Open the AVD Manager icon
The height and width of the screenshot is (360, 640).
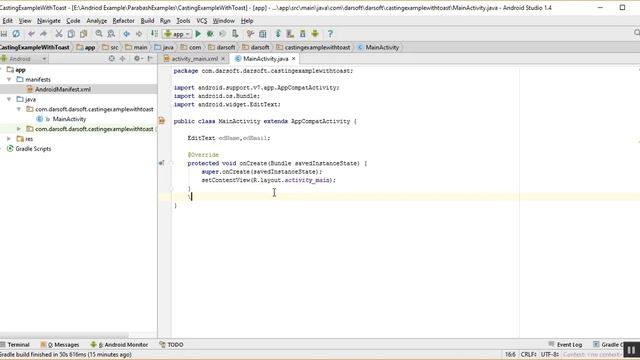coord(290,34)
